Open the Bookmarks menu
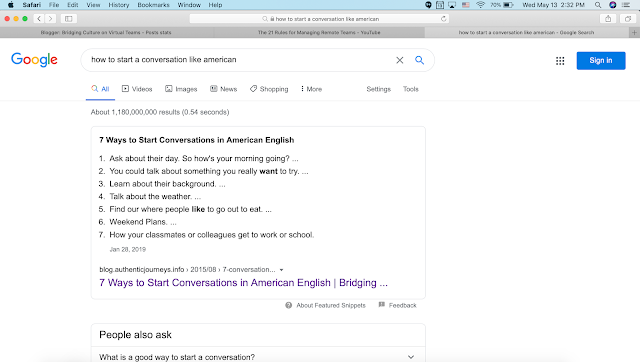 tap(153, 5)
